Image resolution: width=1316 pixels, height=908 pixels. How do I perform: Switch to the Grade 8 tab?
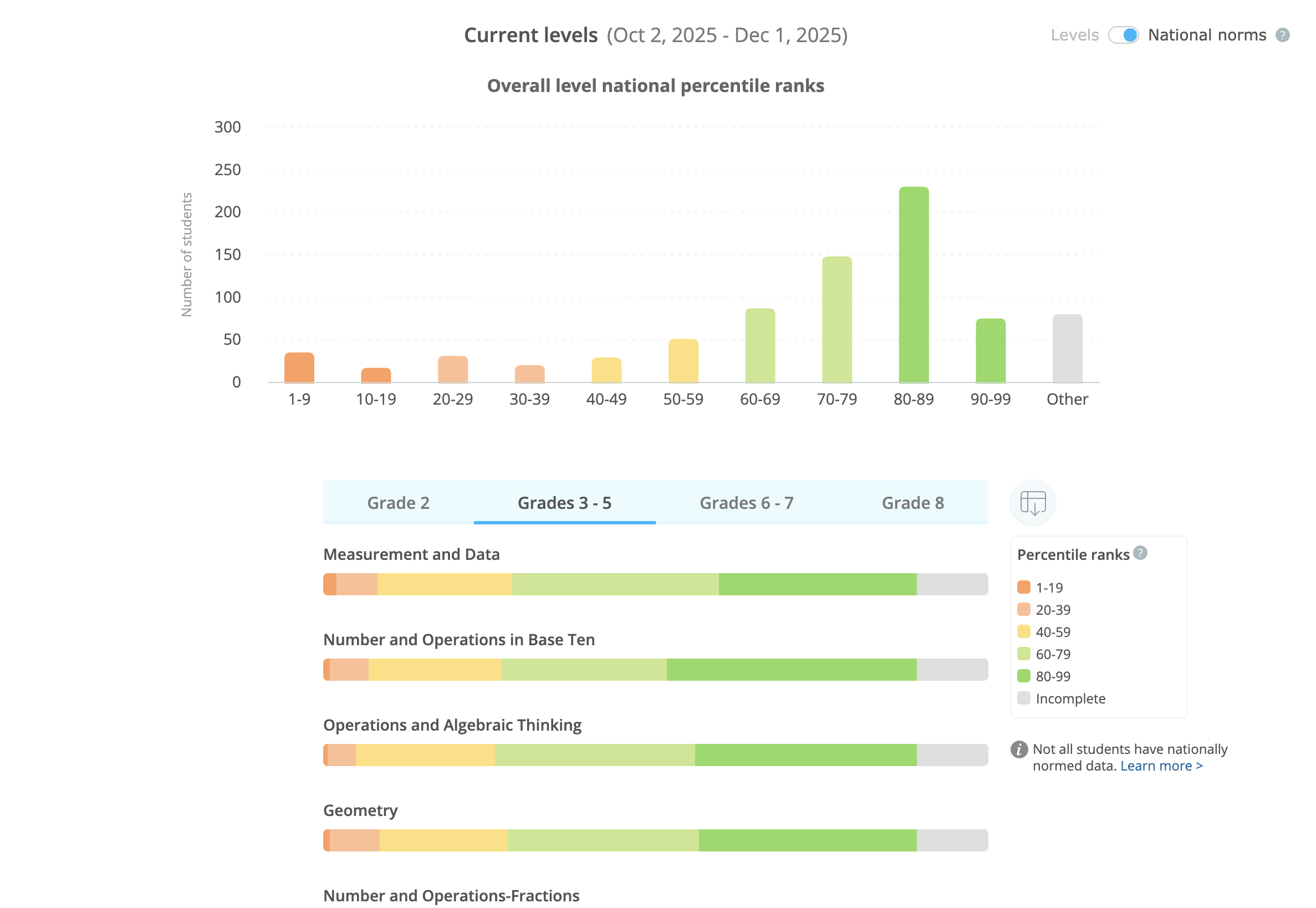coord(912,503)
